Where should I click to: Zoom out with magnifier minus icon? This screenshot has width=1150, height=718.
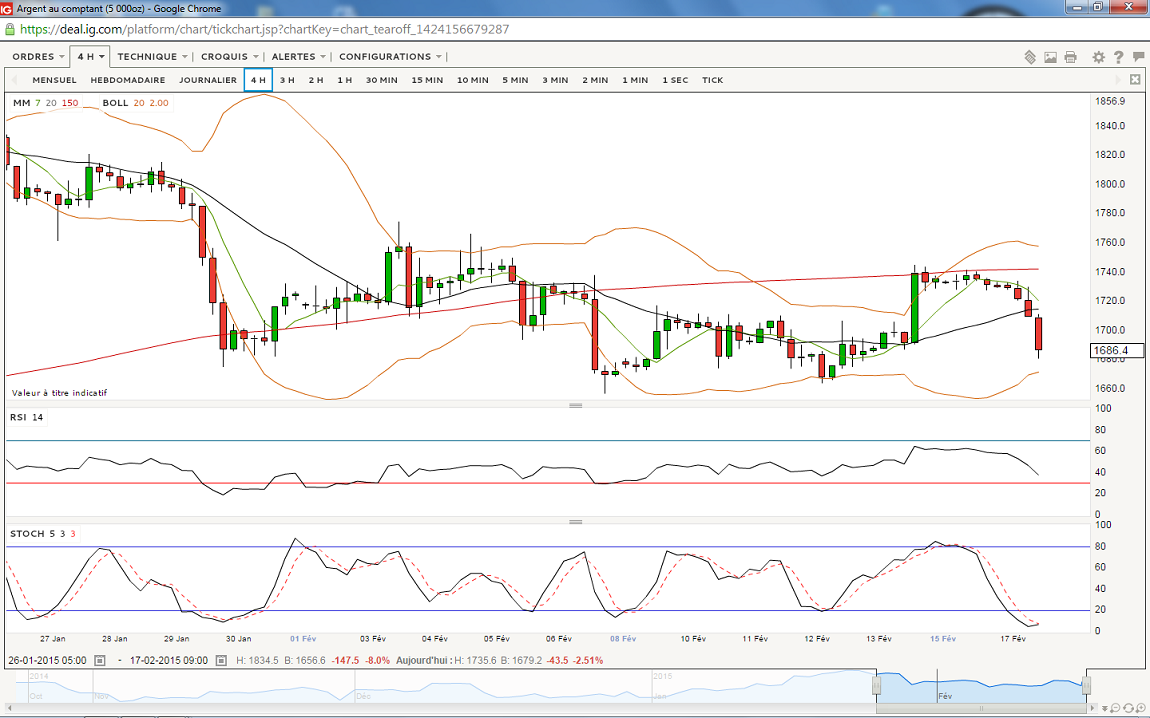click(x=1116, y=708)
